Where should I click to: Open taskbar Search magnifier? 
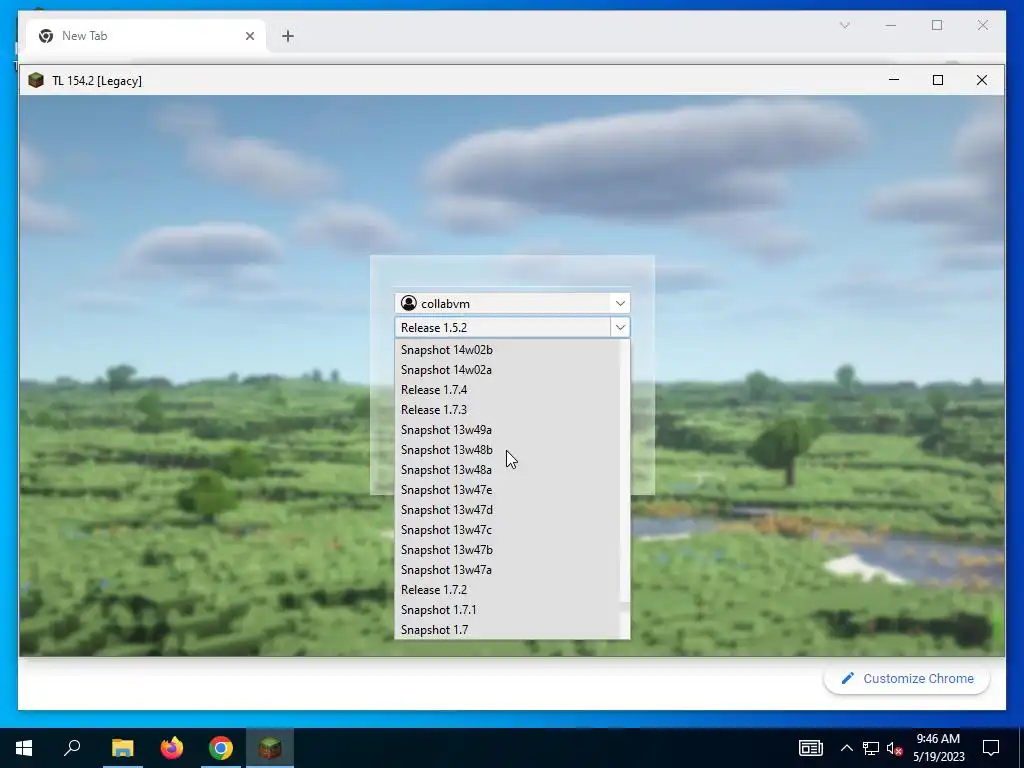click(72, 748)
